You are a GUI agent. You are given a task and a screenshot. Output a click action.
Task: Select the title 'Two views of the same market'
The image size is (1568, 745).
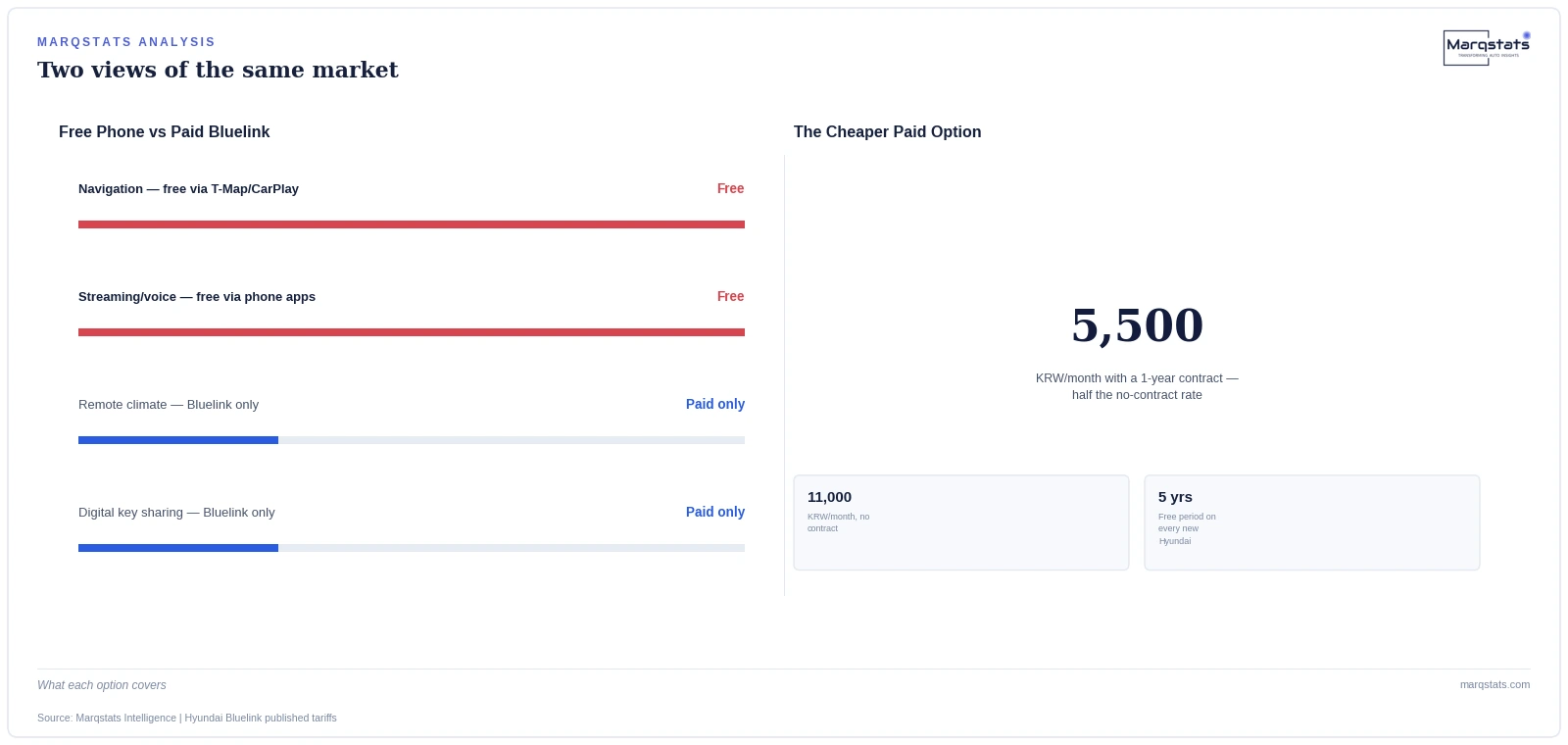218,70
